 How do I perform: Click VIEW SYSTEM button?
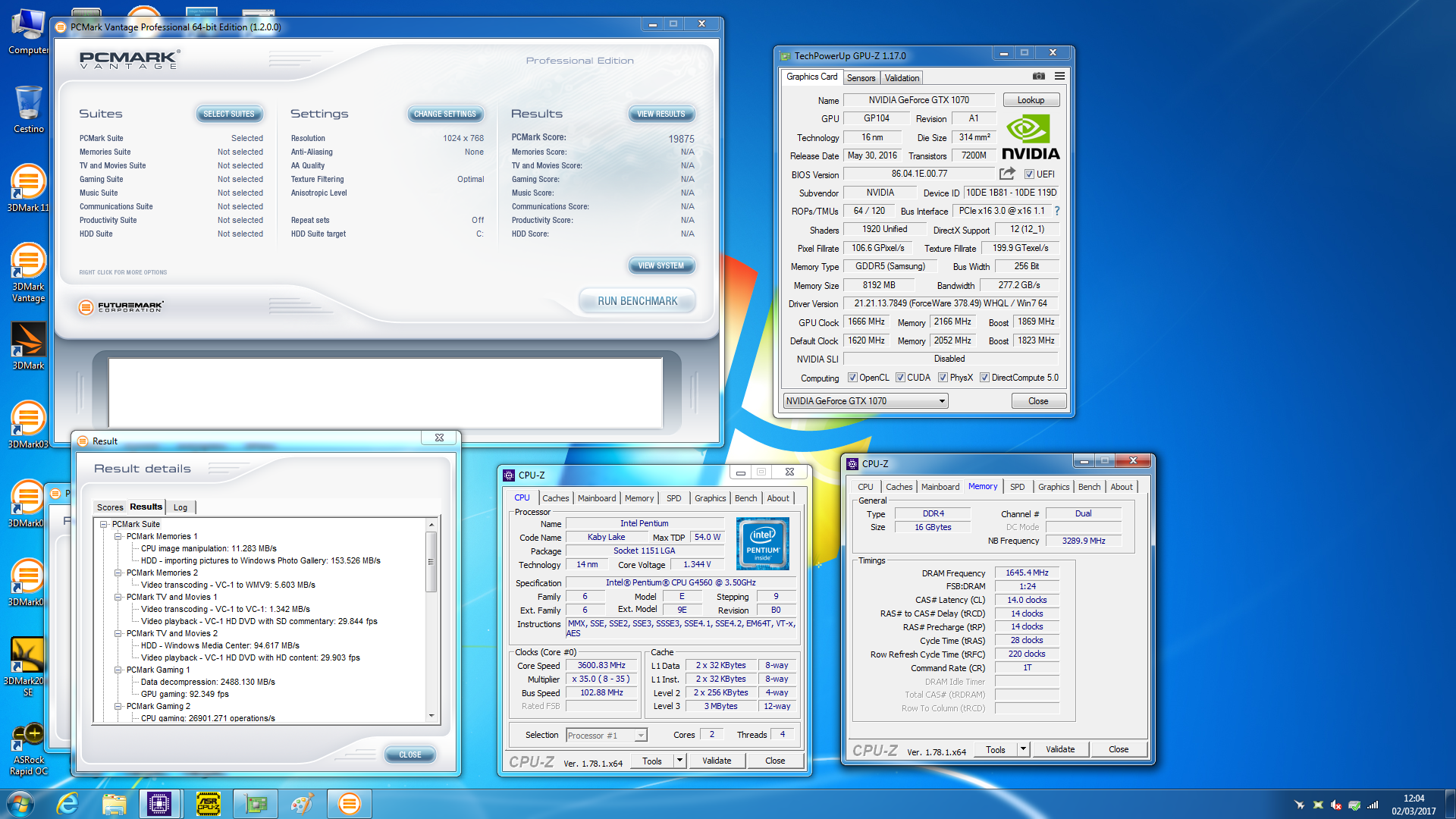[661, 265]
